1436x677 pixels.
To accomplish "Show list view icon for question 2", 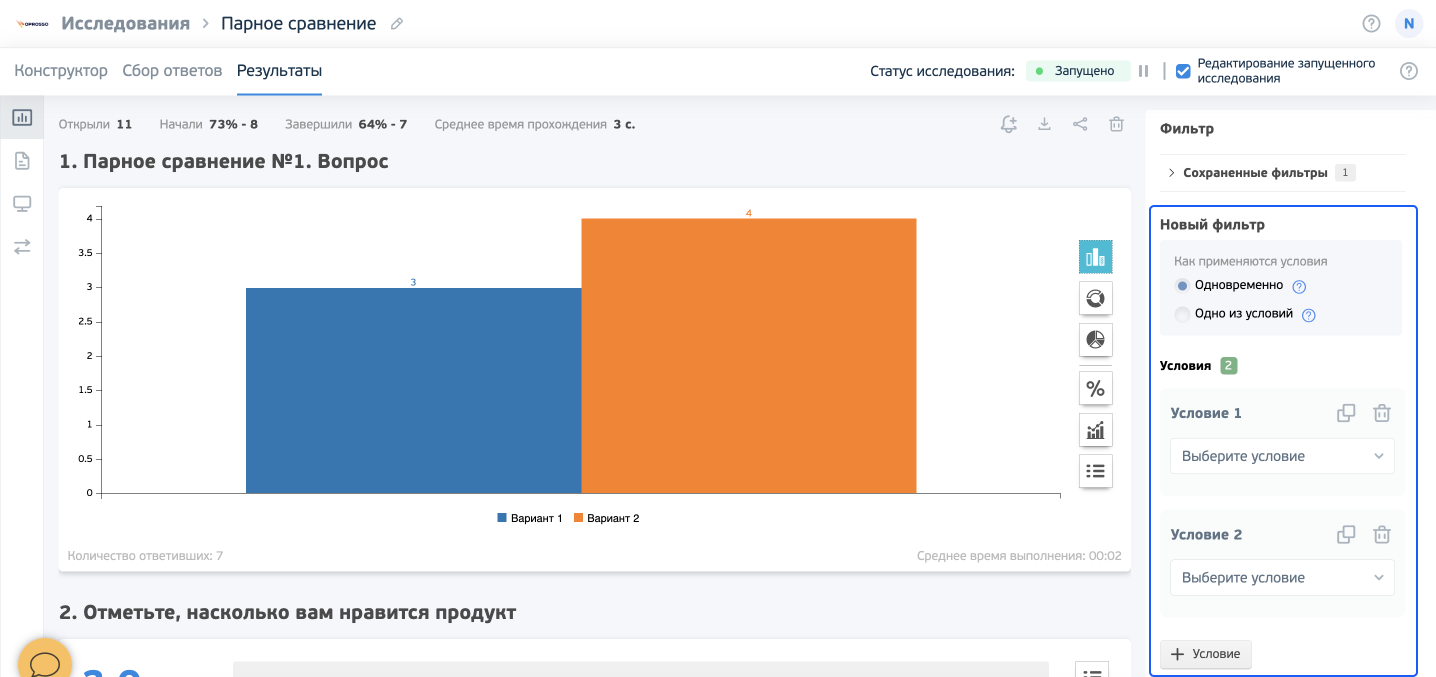I will (x=1091, y=669).
